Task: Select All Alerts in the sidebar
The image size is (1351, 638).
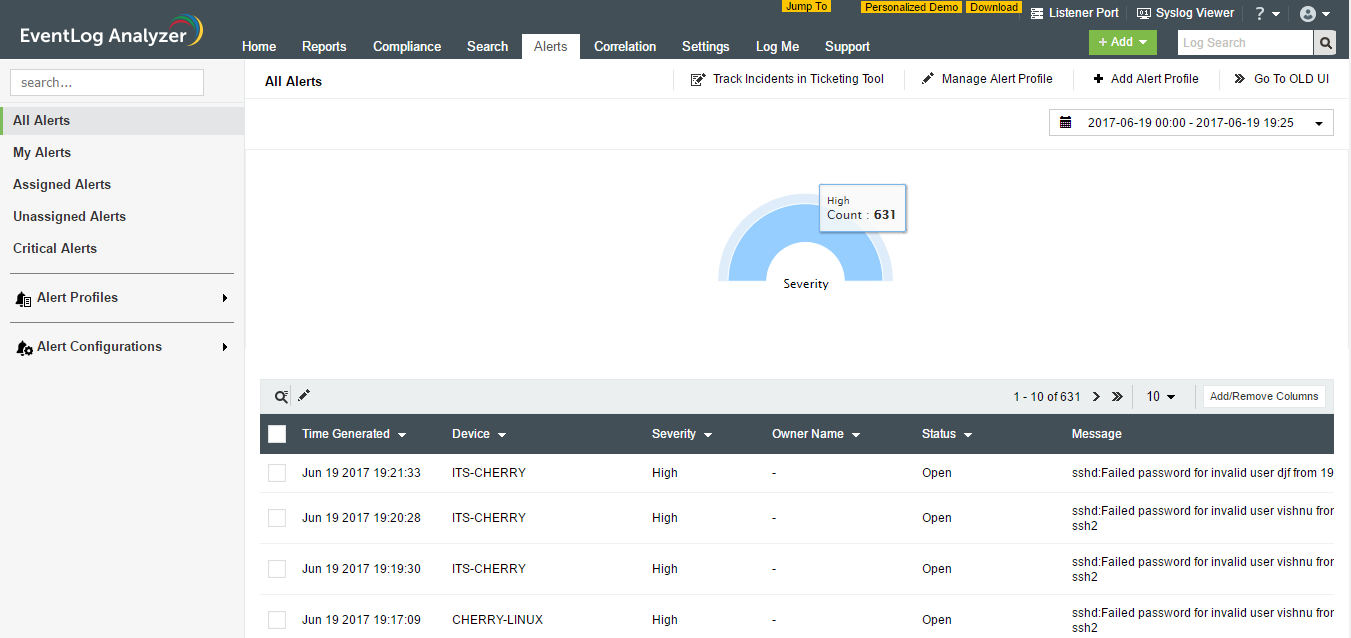Action: click(x=122, y=121)
